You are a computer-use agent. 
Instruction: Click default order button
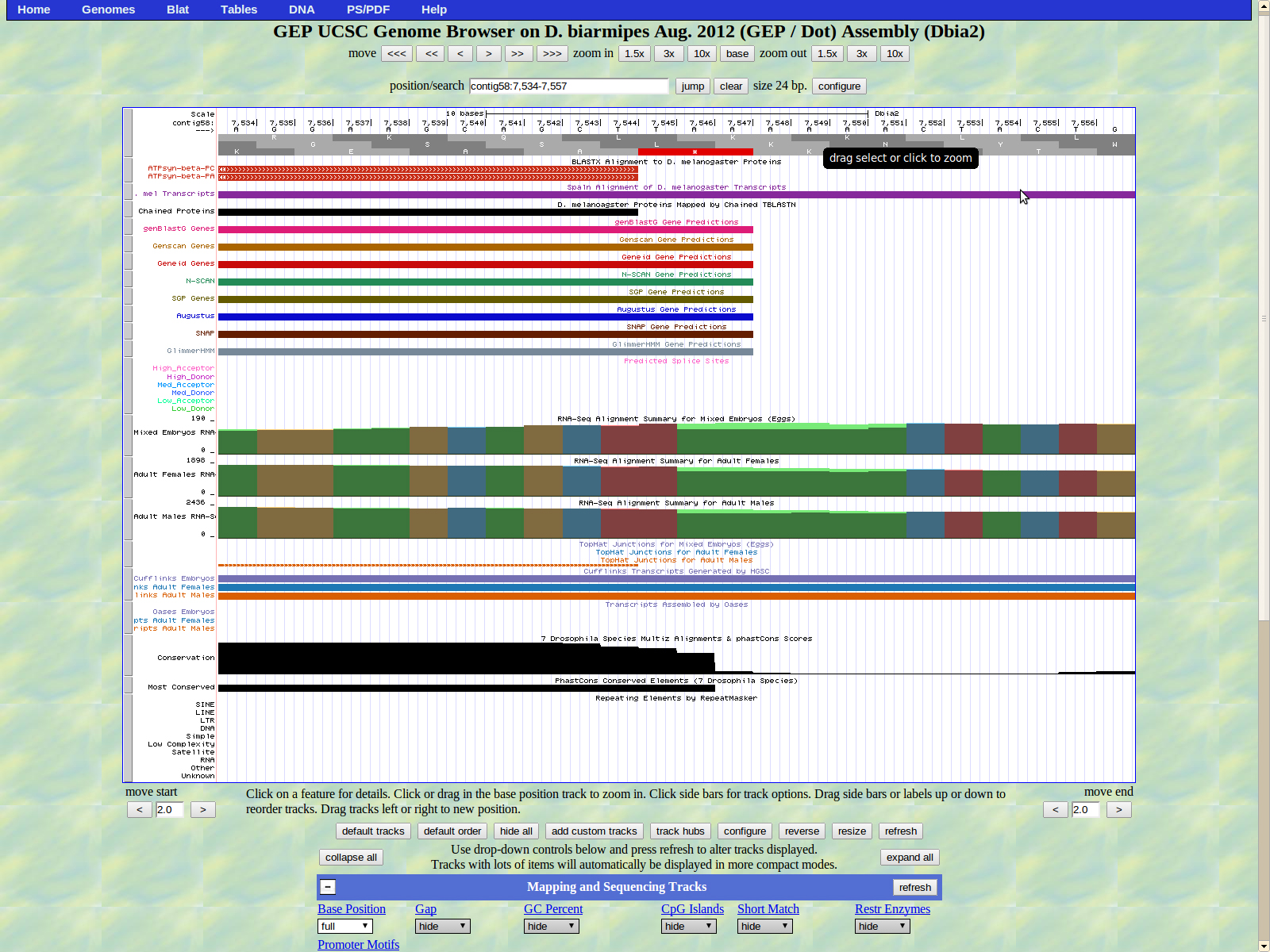click(x=452, y=831)
